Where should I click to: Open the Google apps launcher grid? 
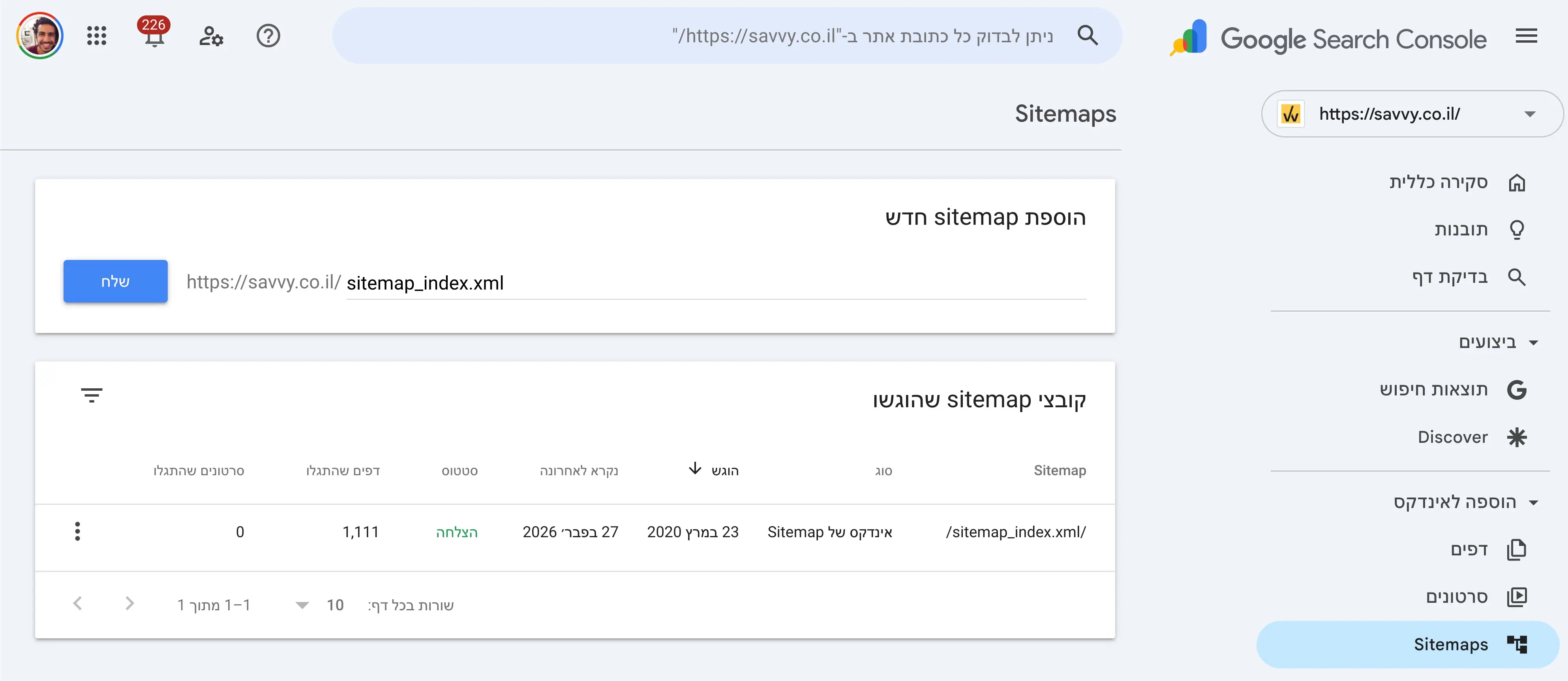point(96,36)
